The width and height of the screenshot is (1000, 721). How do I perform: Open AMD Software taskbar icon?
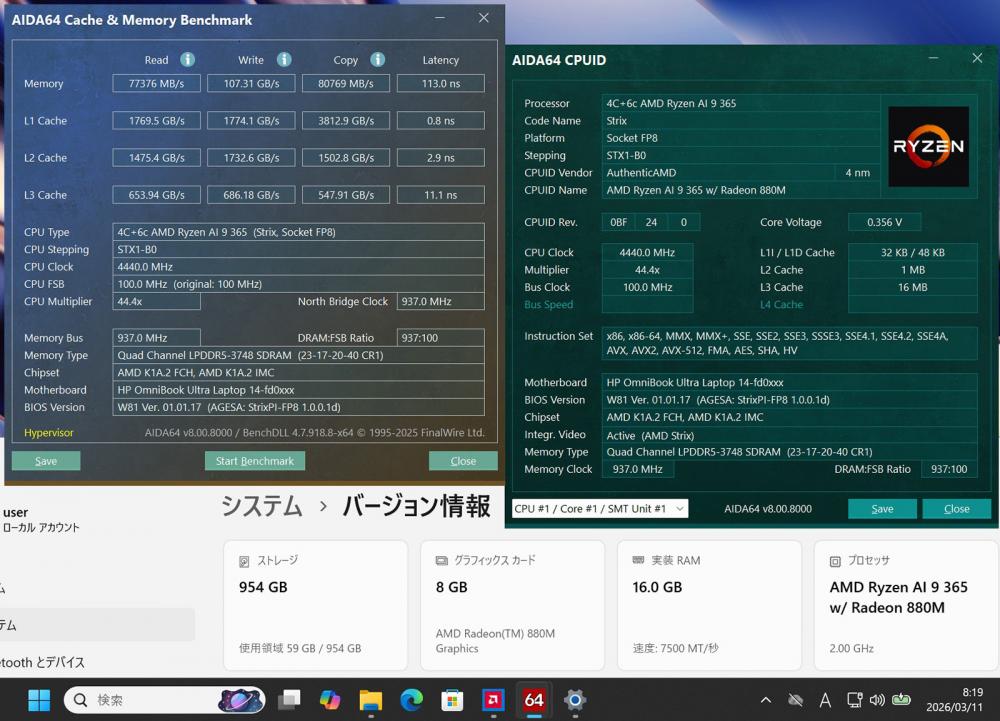[x=493, y=700]
